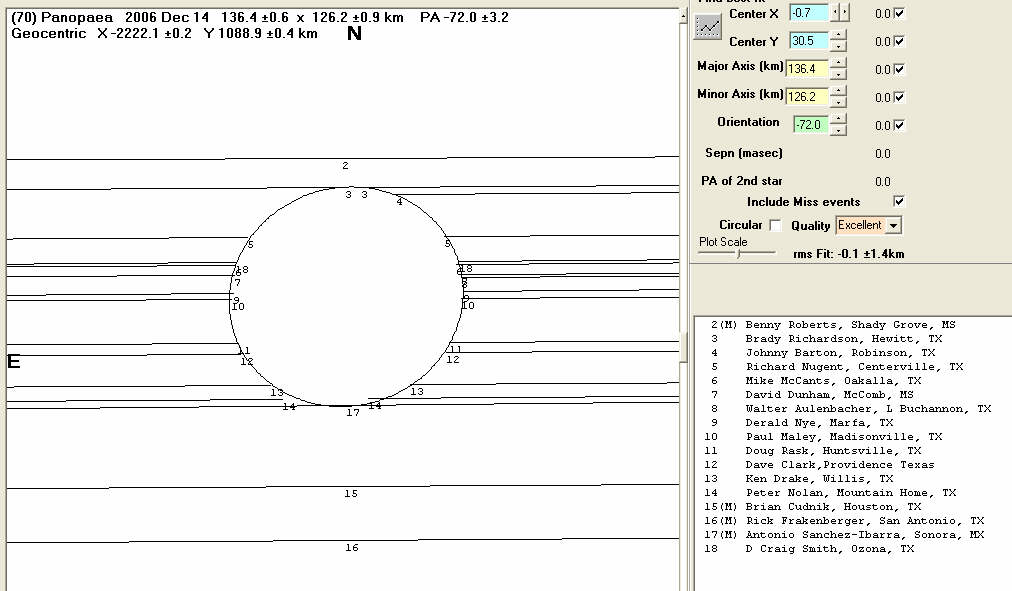Select observer row Rick Frakenberger, San Antonio
The image size is (1012, 591).
pos(844,521)
